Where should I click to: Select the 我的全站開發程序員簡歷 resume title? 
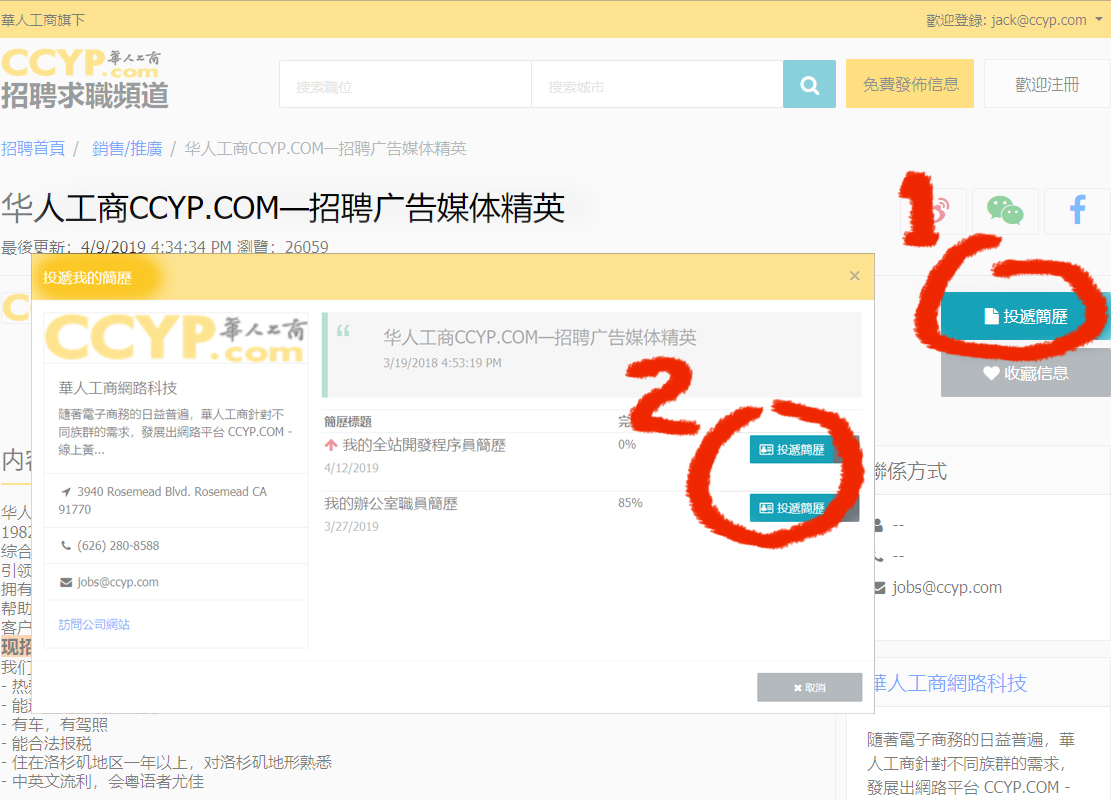[424, 445]
